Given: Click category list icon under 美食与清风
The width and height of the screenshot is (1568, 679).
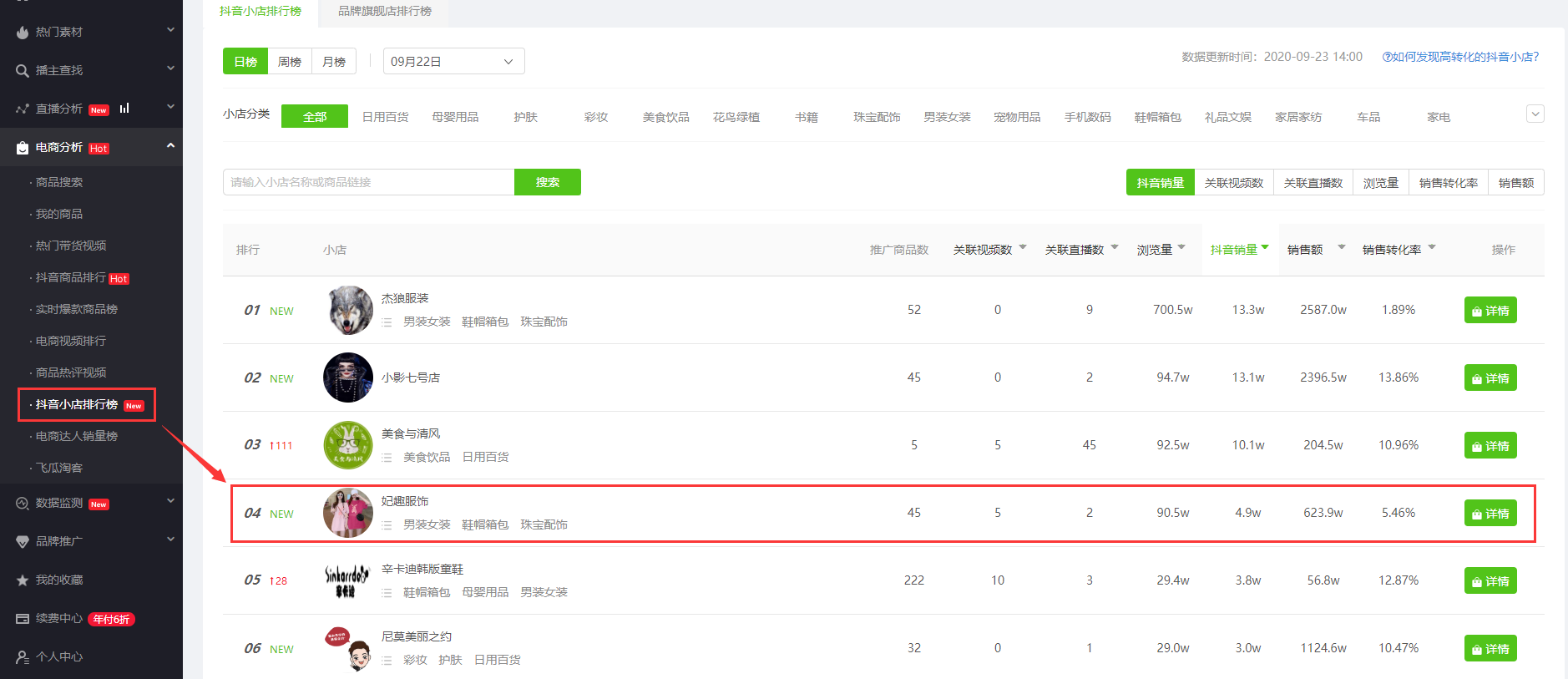Looking at the screenshot, I should pyautogui.click(x=387, y=458).
